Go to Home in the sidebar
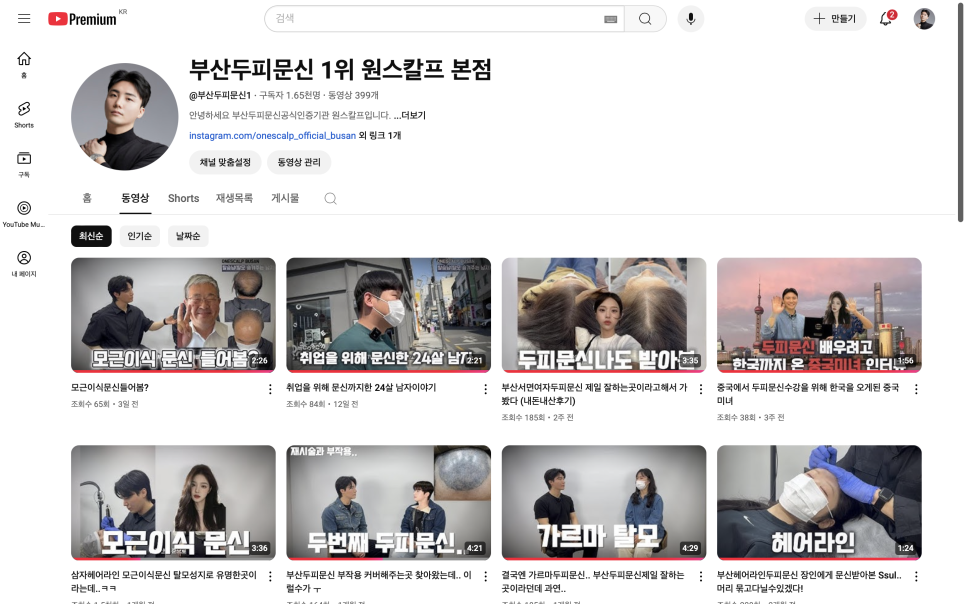The image size is (966, 604). click(24, 65)
